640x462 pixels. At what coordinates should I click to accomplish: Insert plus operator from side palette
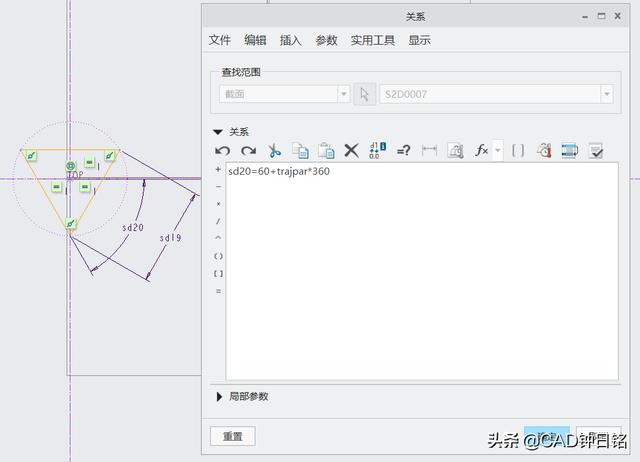(x=218, y=169)
